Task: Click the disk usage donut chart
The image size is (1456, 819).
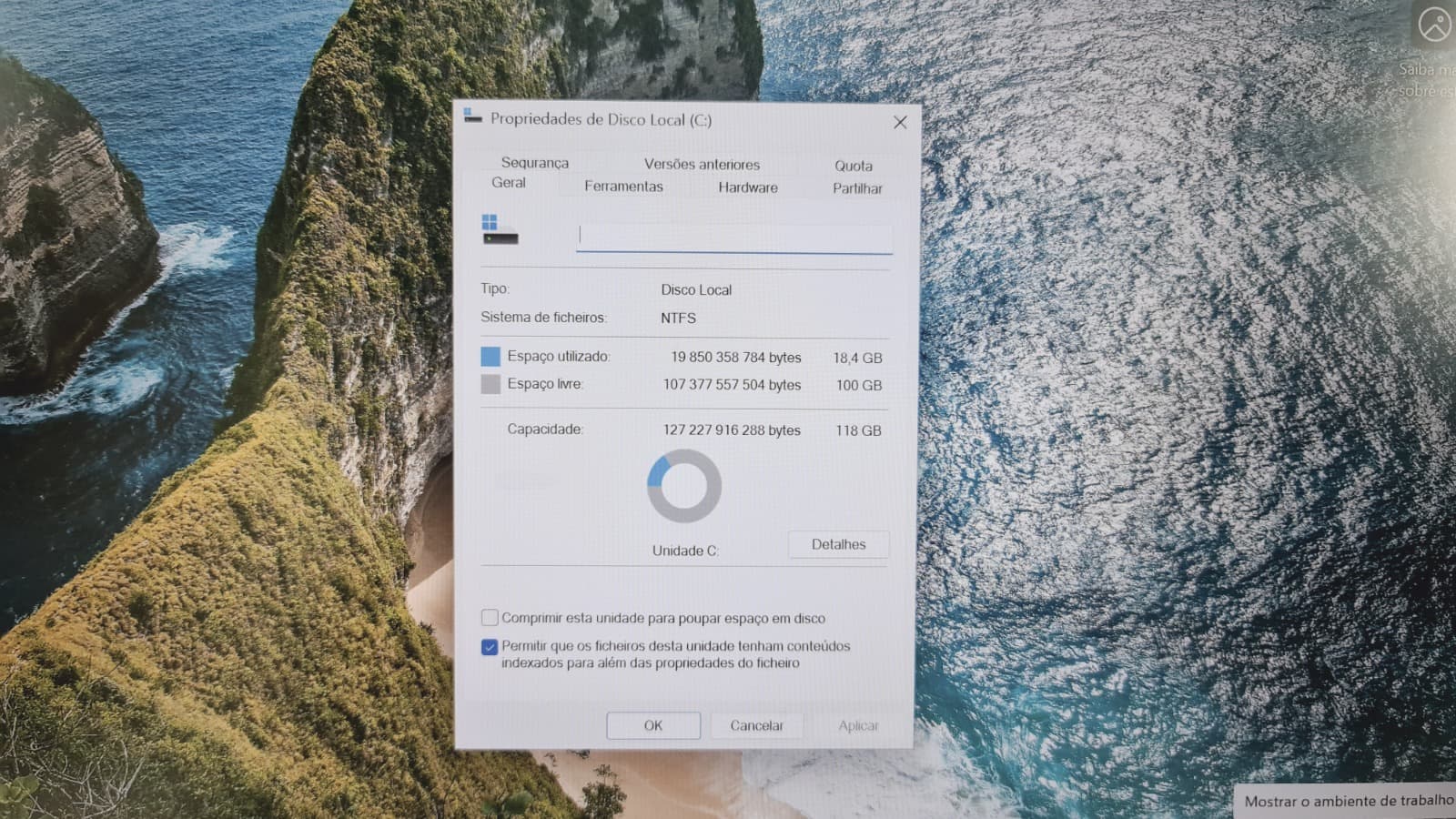Action: (x=684, y=486)
